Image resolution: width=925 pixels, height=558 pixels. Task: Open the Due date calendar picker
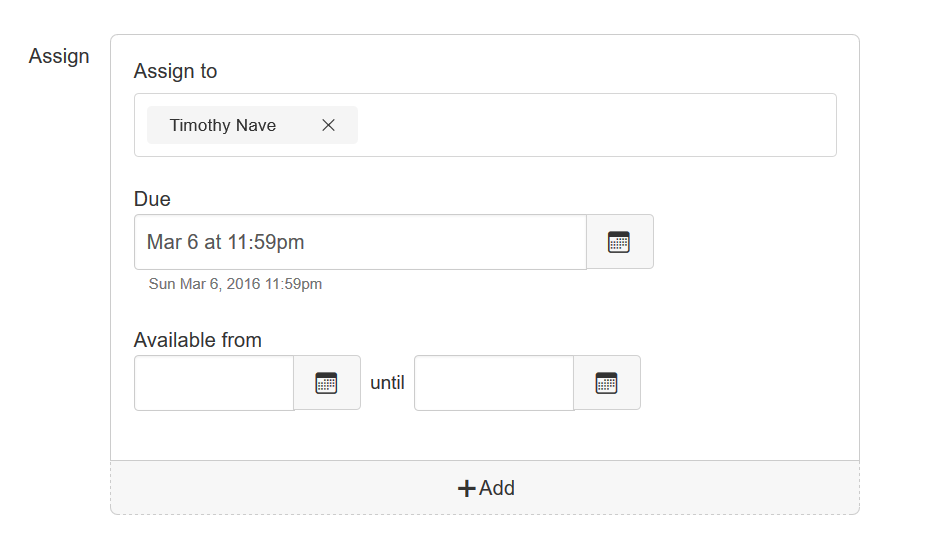pyautogui.click(x=619, y=242)
